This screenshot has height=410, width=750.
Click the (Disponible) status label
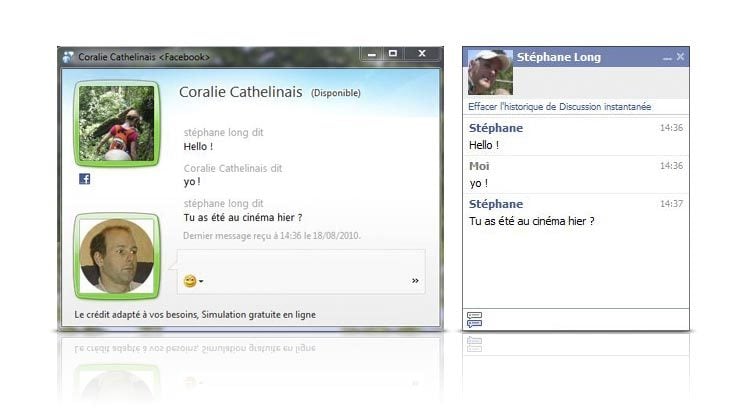pos(336,93)
